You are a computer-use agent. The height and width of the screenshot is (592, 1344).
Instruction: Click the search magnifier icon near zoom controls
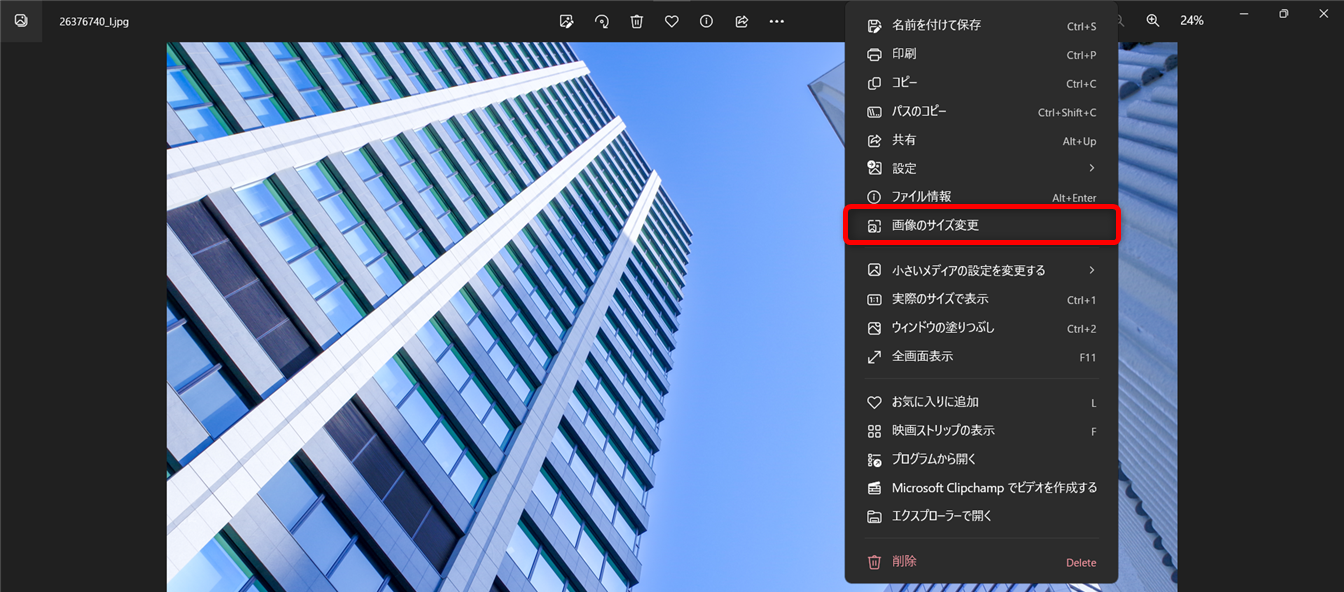pos(1119,20)
